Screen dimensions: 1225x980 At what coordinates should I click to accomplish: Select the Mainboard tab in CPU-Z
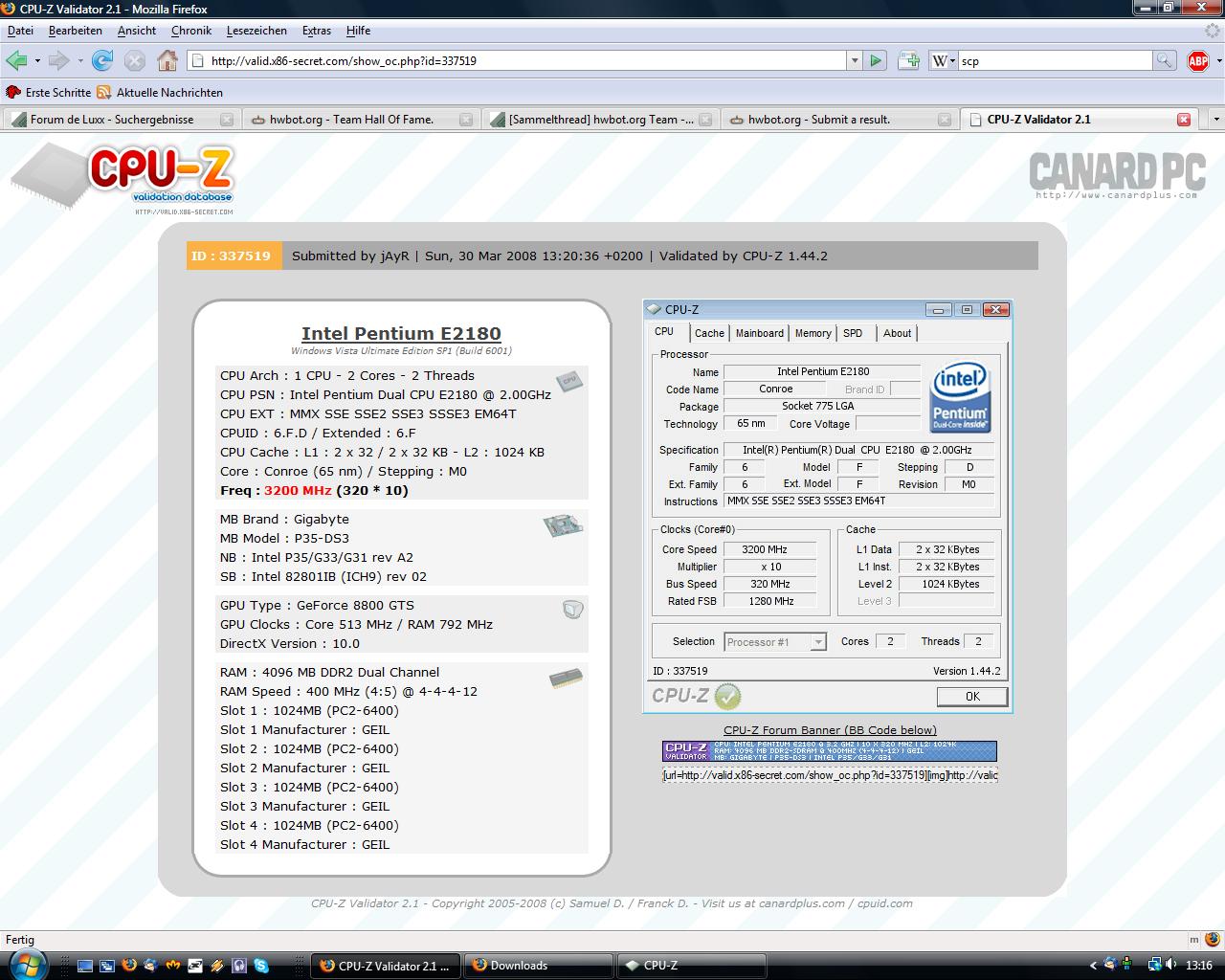(760, 333)
